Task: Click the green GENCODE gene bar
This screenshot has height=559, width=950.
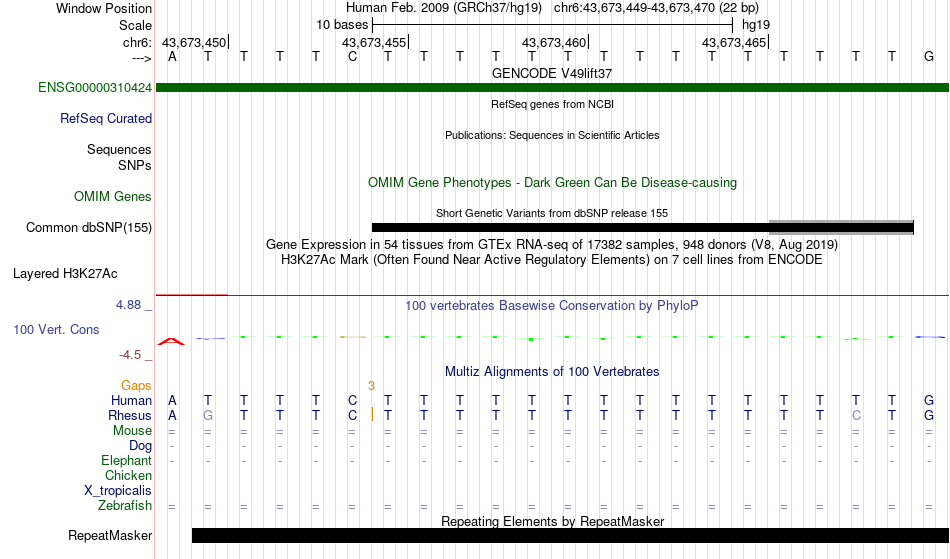Action: click(553, 88)
